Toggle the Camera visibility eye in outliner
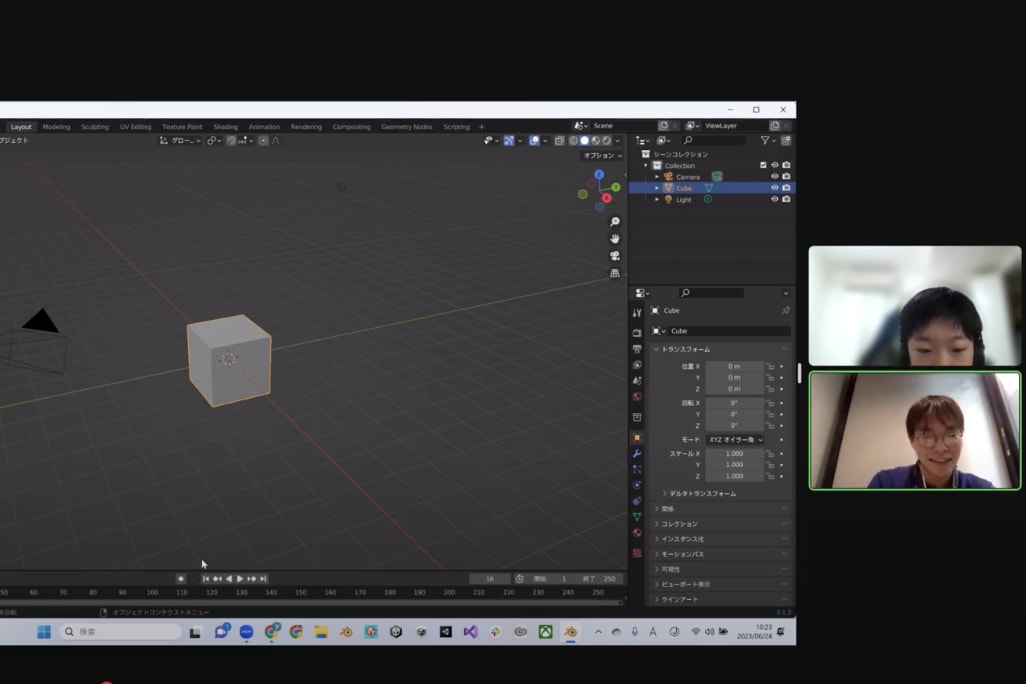The image size is (1026, 684). click(x=774, y=177)
